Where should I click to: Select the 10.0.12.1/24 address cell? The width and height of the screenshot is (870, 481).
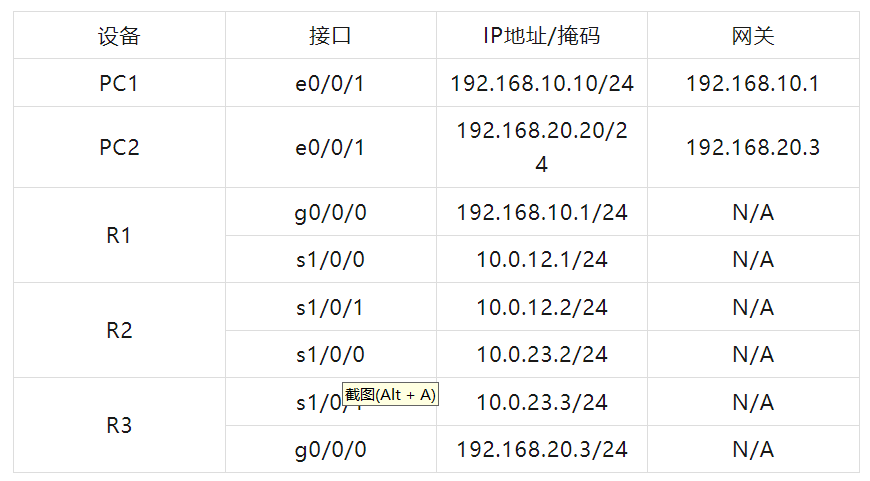(x=541, y=260)
